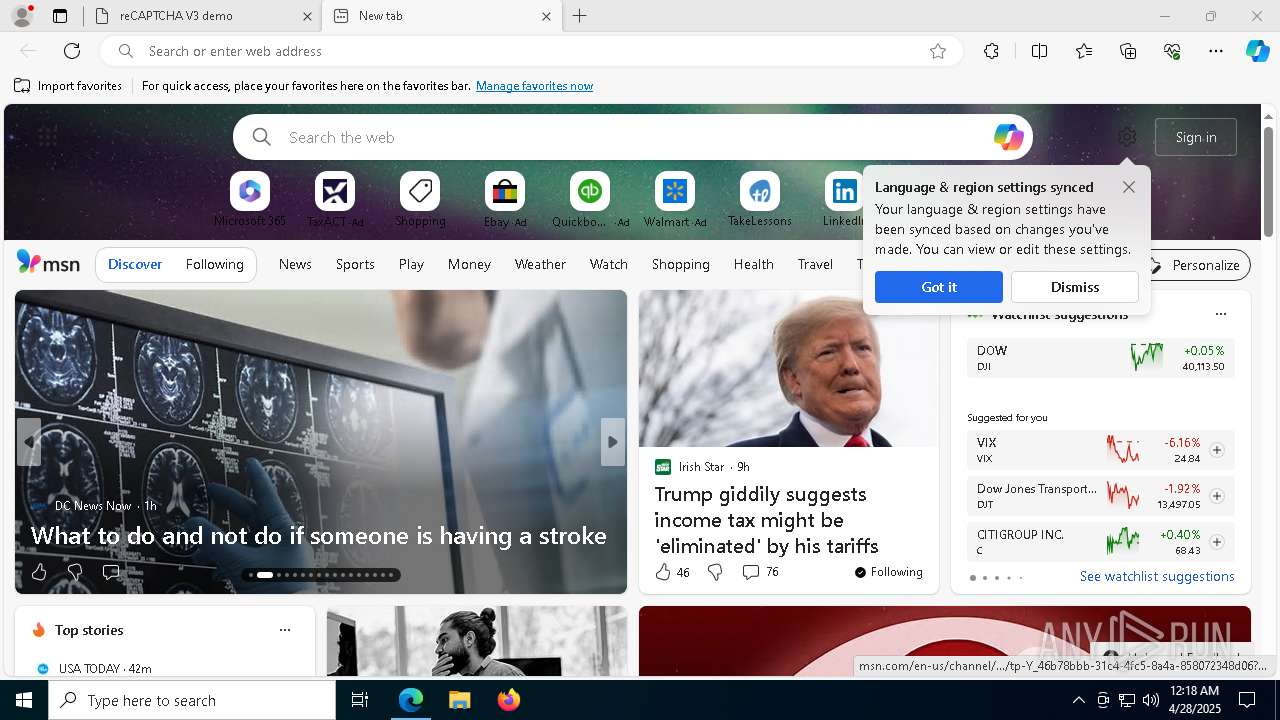Launch Firefox from the taskbar
The width and height of the screenshot is (1280, 720).
pos(509,700)
